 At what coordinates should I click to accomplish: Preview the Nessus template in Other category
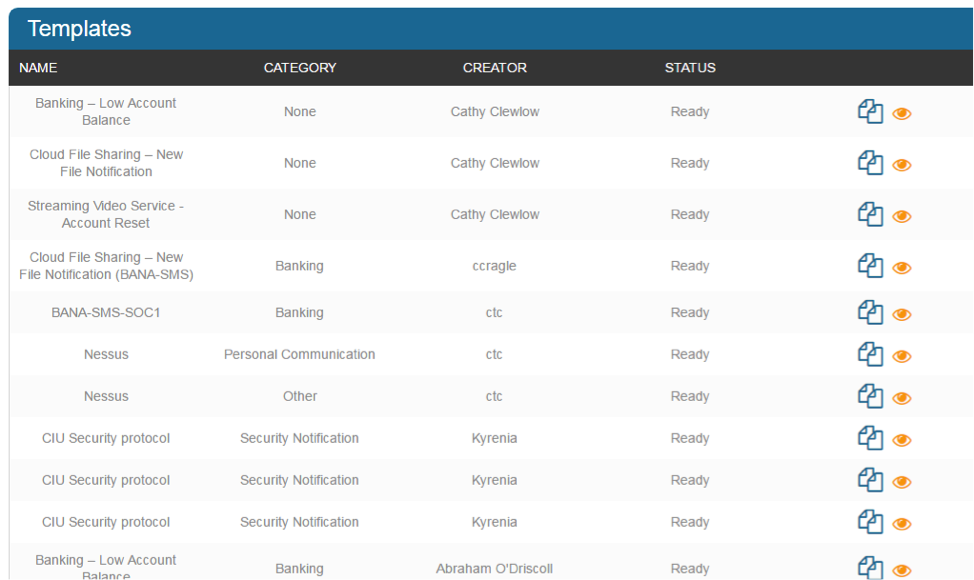pyautogui.click(x=902, y=398)
